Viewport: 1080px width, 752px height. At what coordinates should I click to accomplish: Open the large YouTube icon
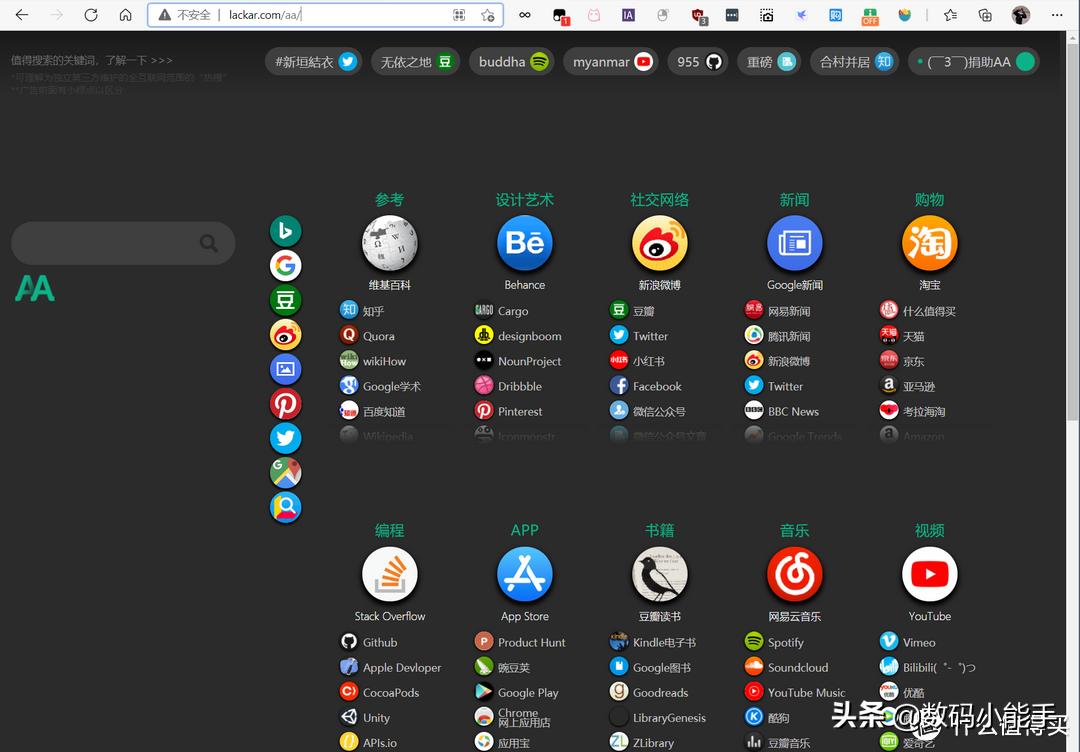point(930,574)
